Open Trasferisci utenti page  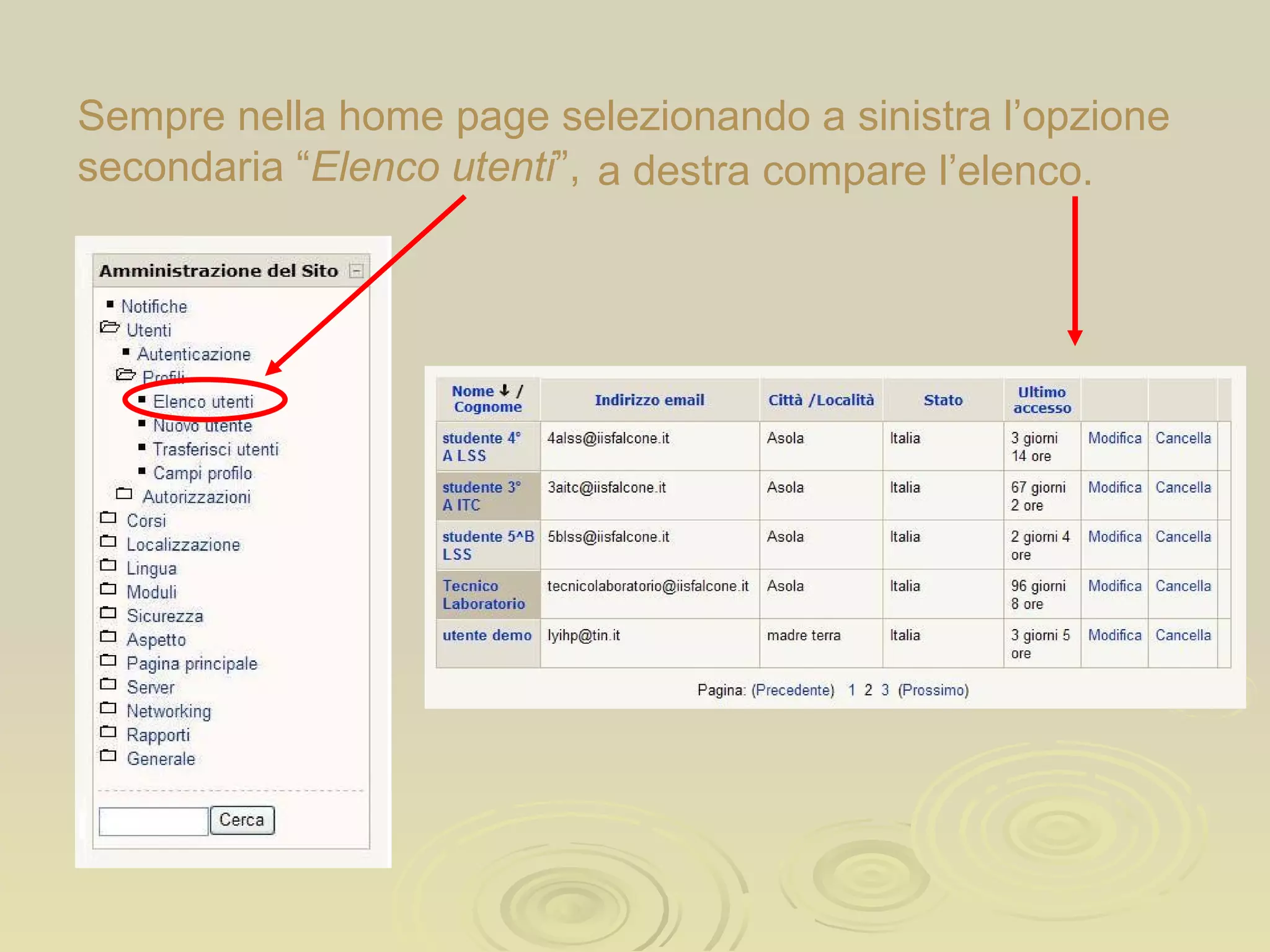[216, 449]
